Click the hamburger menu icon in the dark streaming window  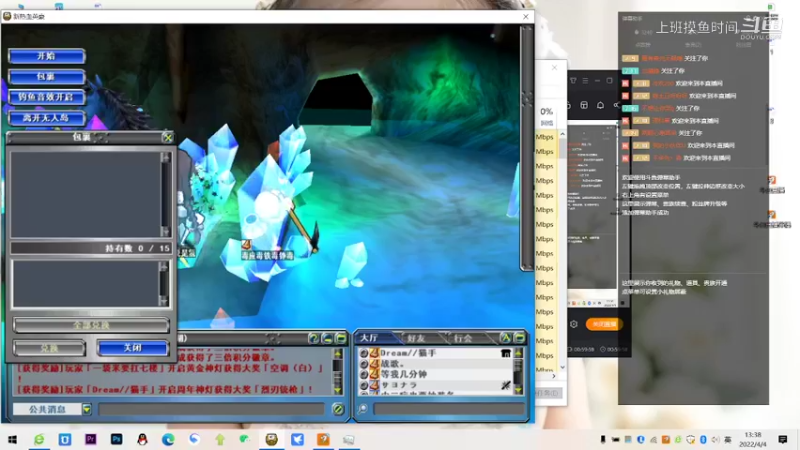585,81
